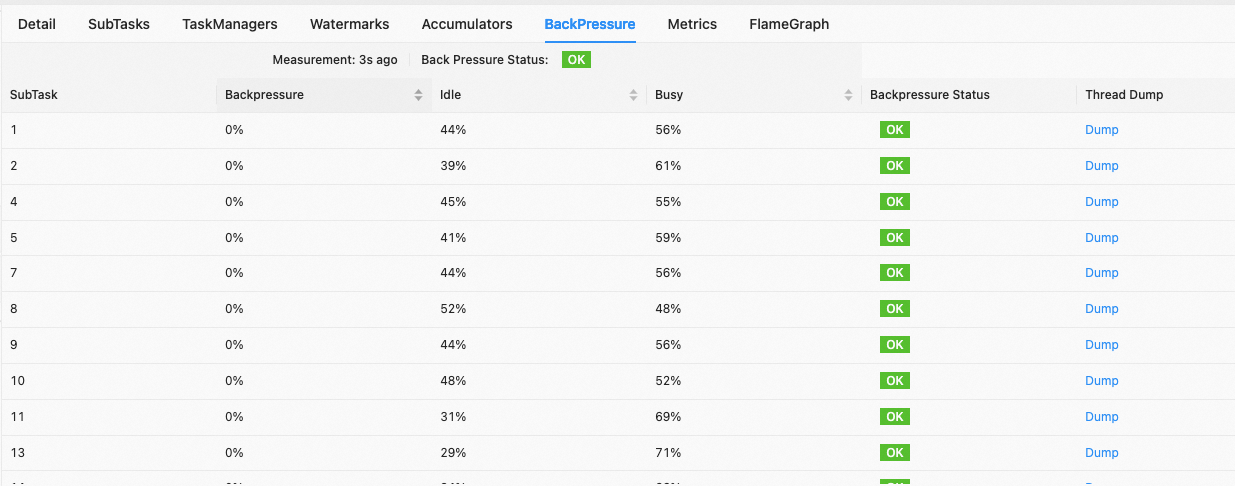
Task: Click OK status badge for subtask 8
Action: 895,309
